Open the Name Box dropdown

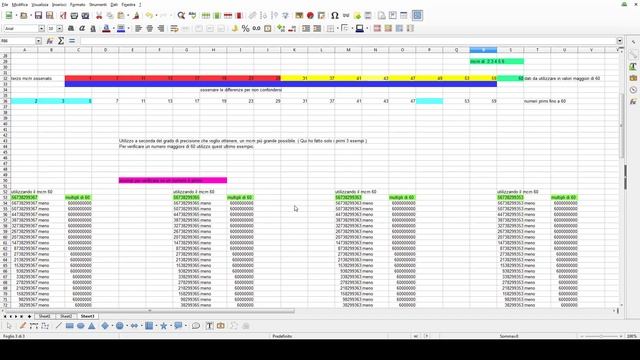point(38,41)
